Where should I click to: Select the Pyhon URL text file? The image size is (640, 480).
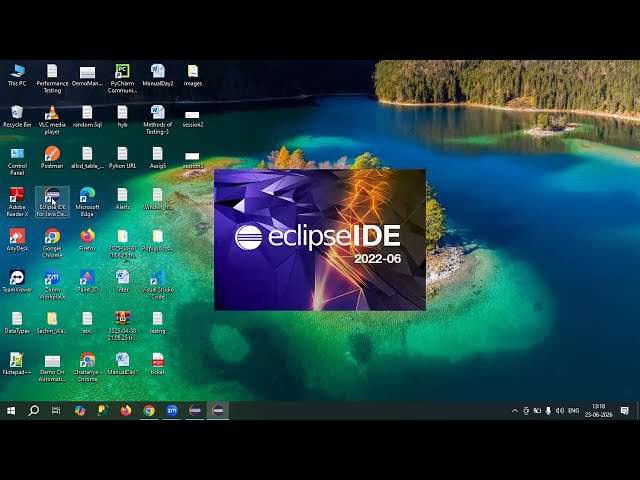pyautogui.click(x=122, y=158)
